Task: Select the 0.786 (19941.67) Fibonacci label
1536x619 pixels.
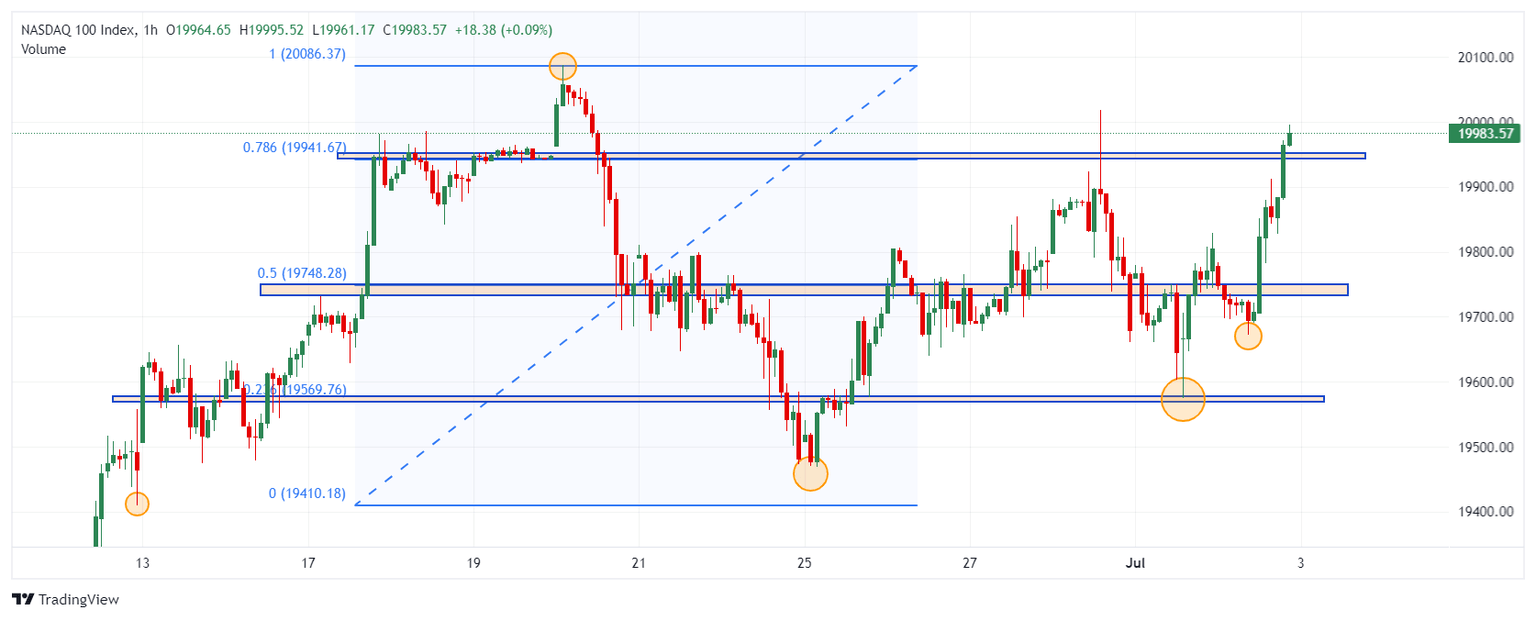Action: pyautogui.click(x=294, y=147)
